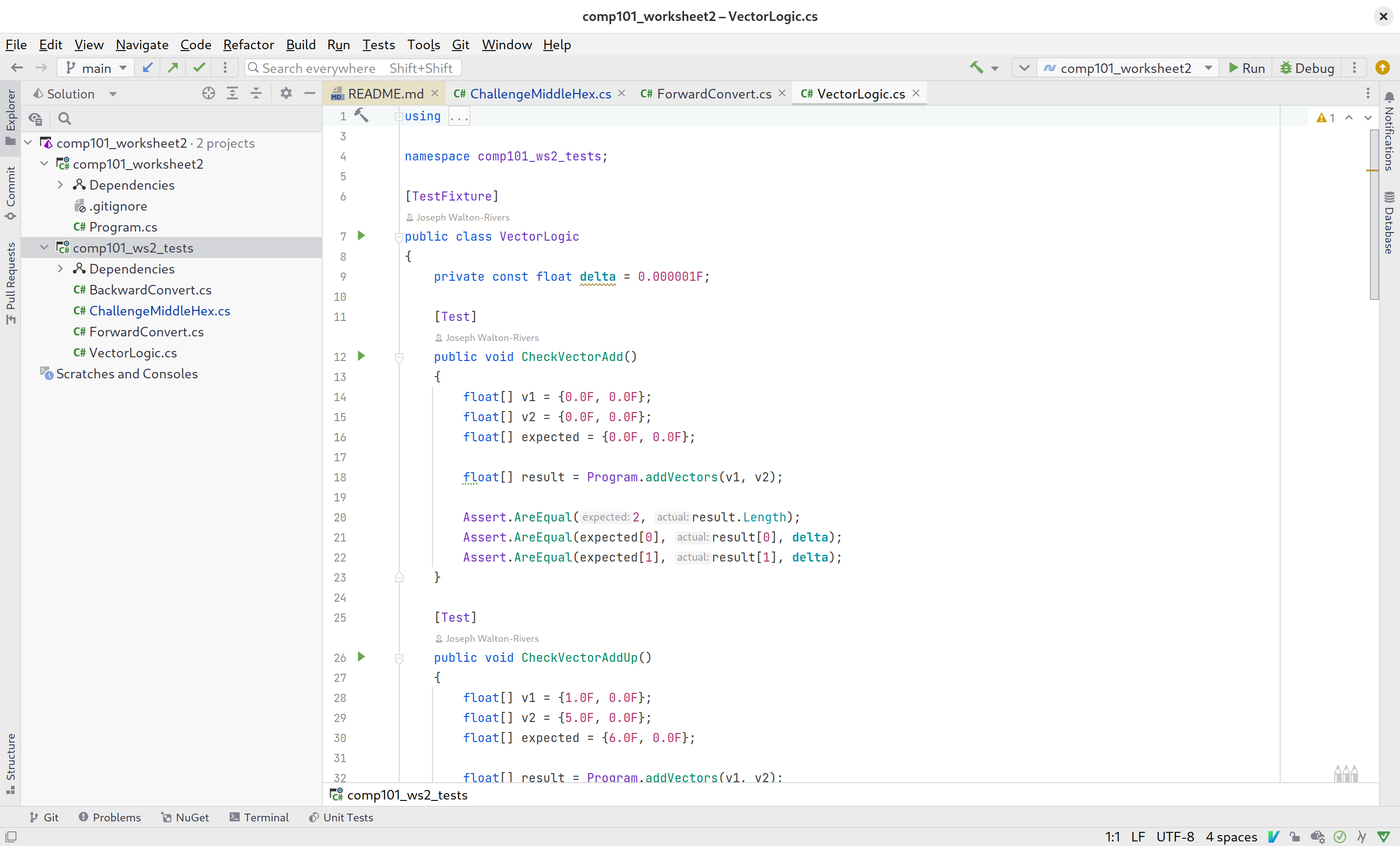Go to previous highlighted problem arrow
Screen dimensions: 1400x846
[1349, 118]
